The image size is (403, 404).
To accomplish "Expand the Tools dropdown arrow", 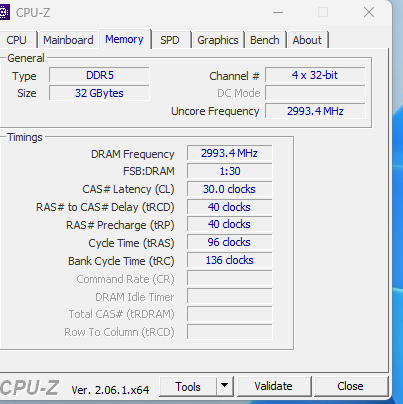I will coord(225,387).
